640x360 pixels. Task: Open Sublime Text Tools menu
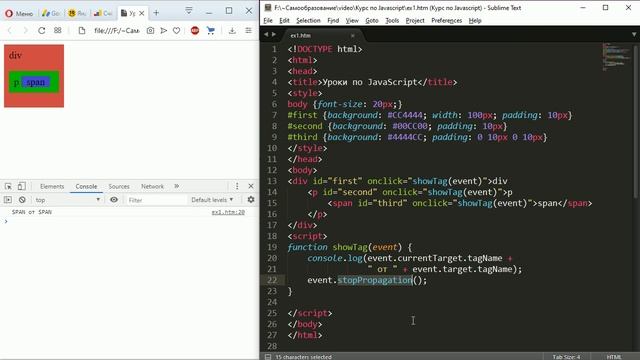pyautogui.click(x=392, y=20)
